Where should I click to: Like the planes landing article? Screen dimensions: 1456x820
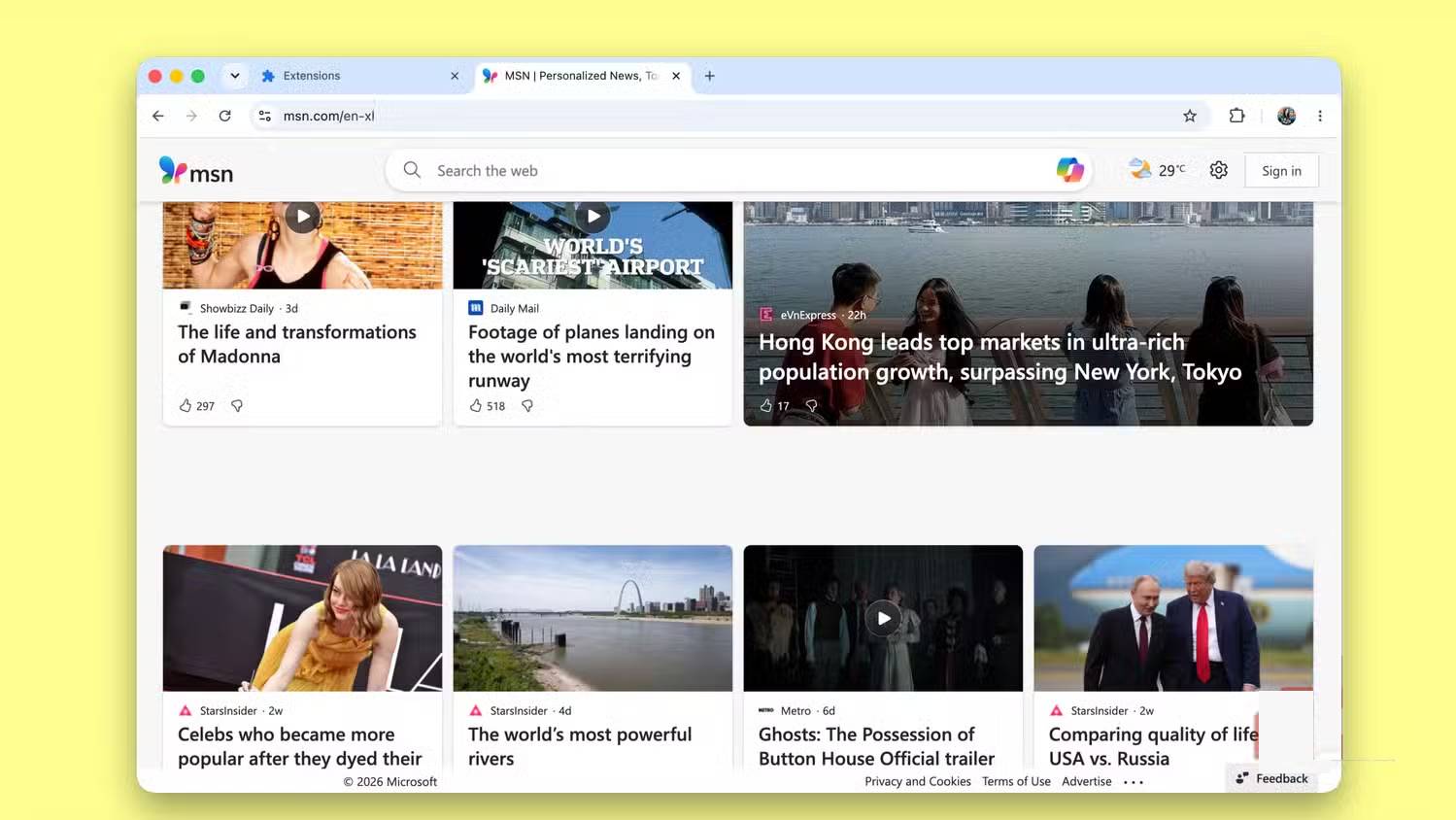pyautogui.click(x=476, y=405)
